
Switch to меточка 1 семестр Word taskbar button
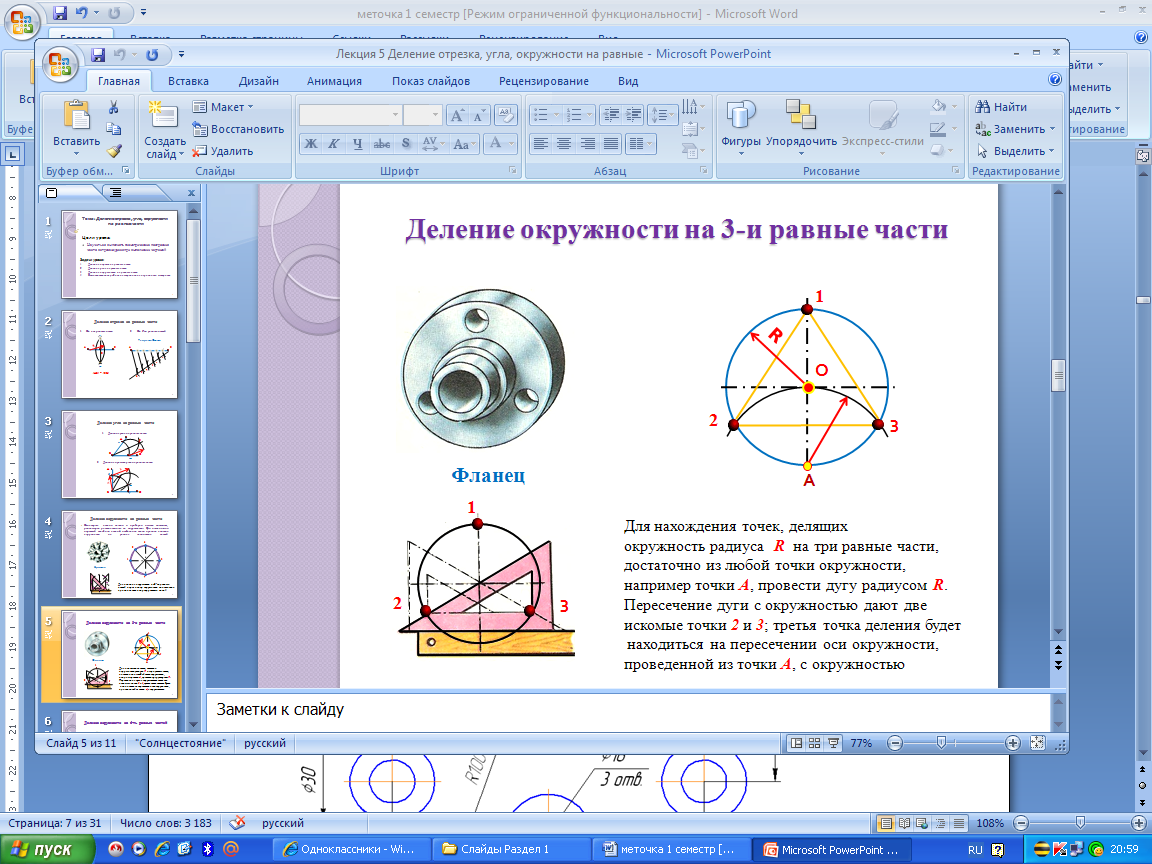coord(672,849)
